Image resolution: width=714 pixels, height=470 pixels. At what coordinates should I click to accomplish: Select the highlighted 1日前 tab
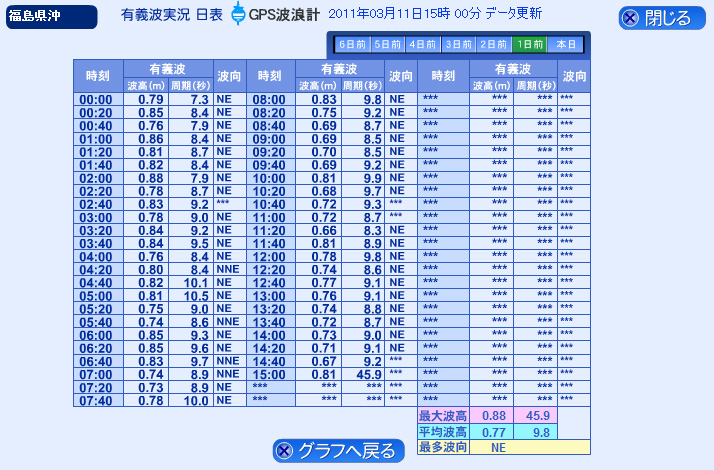coord(530,45)
